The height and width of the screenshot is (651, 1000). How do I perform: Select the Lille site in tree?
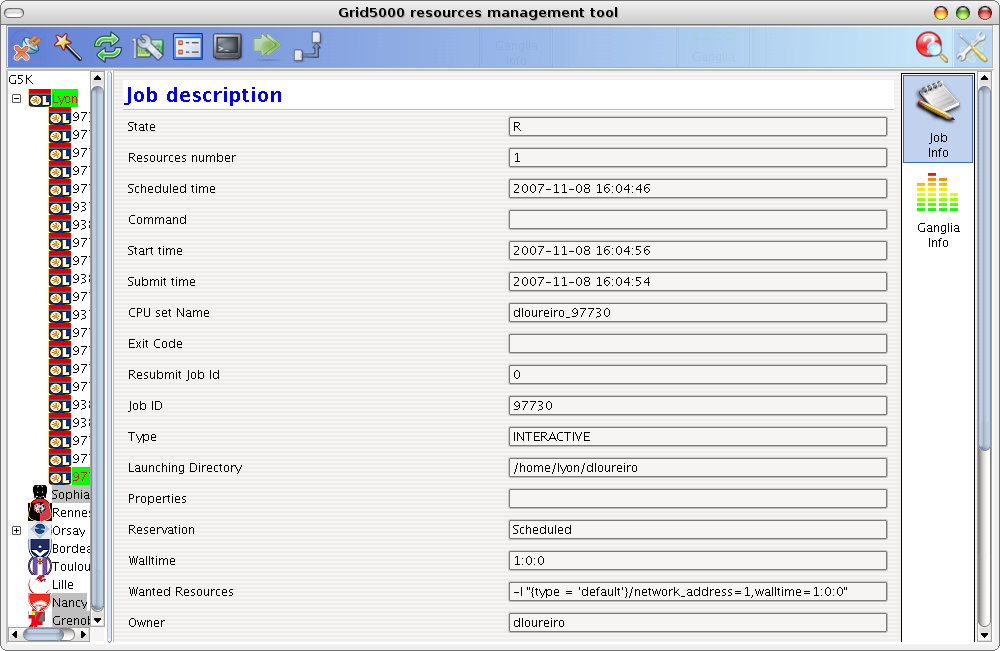62,584
